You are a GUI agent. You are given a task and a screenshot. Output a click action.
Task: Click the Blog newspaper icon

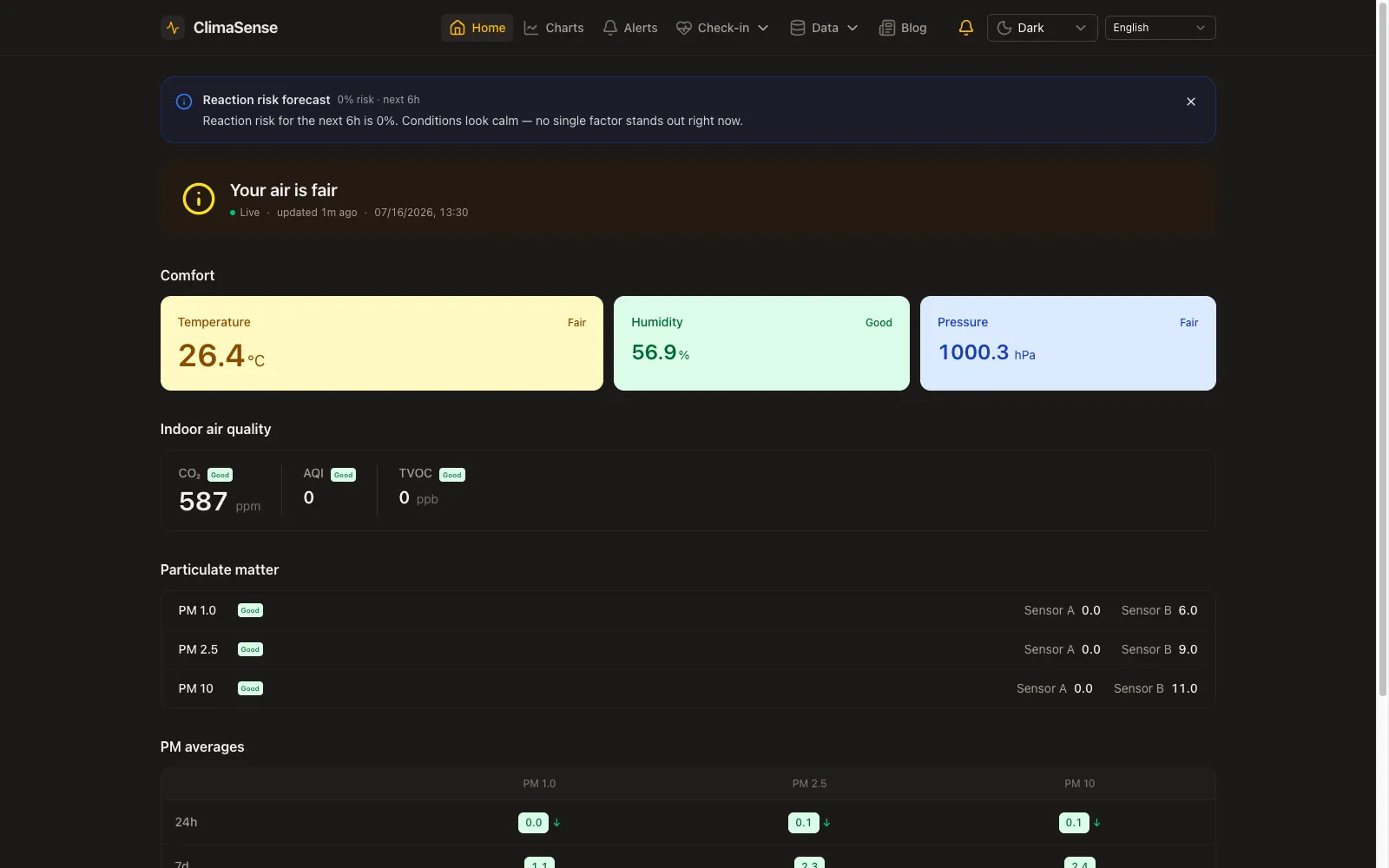pyautogui.click(x=887, y=28)
